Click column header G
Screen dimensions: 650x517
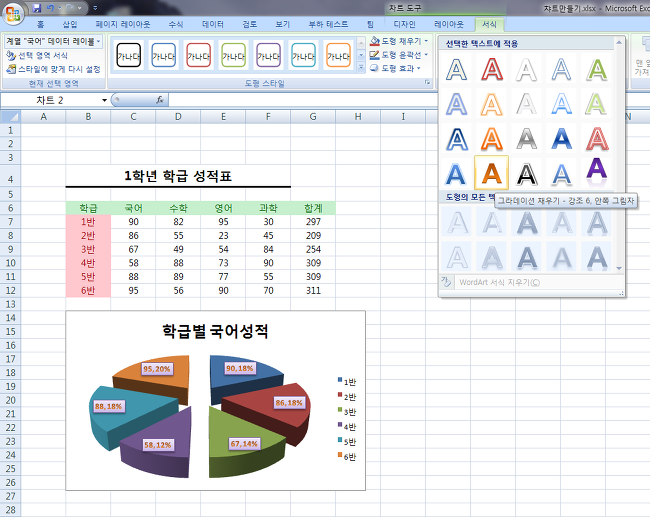click(313, 117)
